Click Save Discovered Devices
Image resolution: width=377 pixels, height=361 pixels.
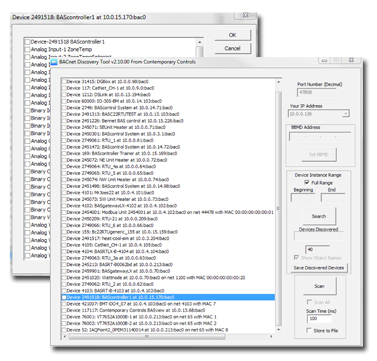pyautogui.click(x=319, y=268)
